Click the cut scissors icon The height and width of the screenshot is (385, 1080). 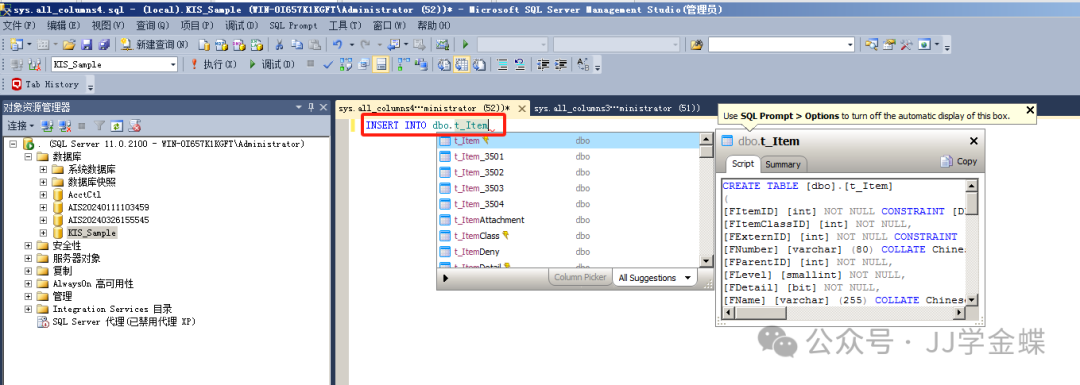(x=280, y=45)
